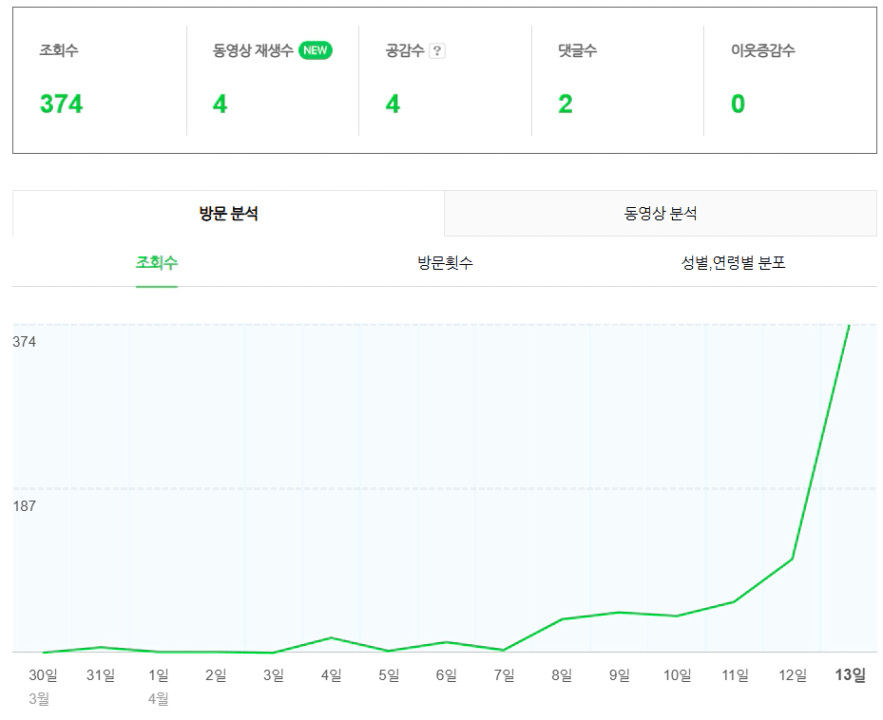Click the 공감수 stat value 4
The height and width of the screenshot is (720, 883).
(393, 104)
